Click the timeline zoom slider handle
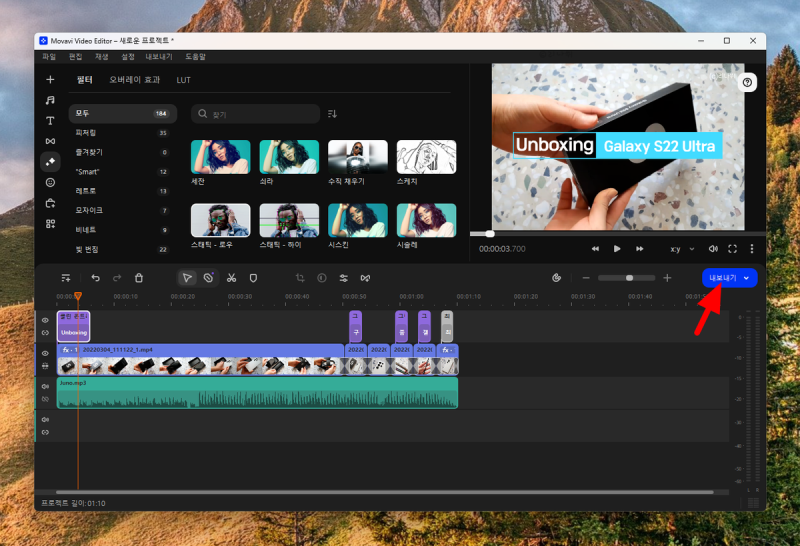Viewport: 800px width, 546px height. coord(629,278)
